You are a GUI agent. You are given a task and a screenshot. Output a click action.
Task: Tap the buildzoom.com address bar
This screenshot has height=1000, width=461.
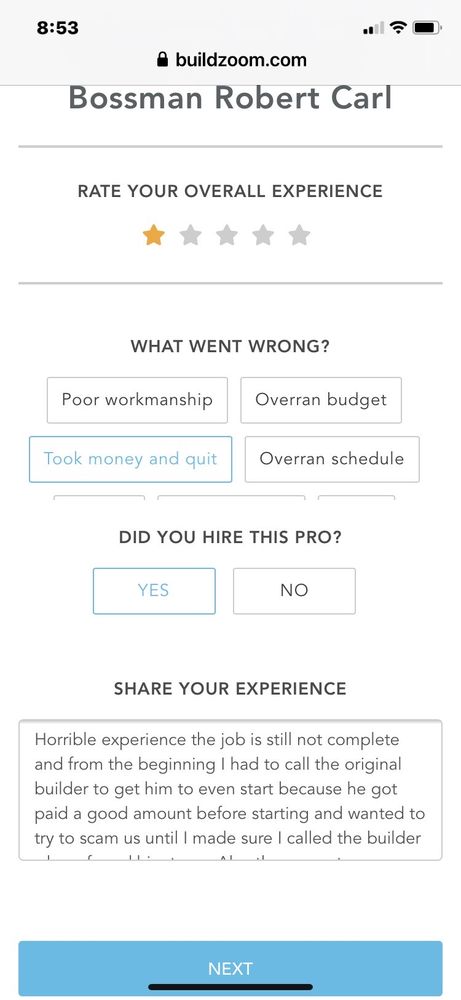(x=231, y=60)
